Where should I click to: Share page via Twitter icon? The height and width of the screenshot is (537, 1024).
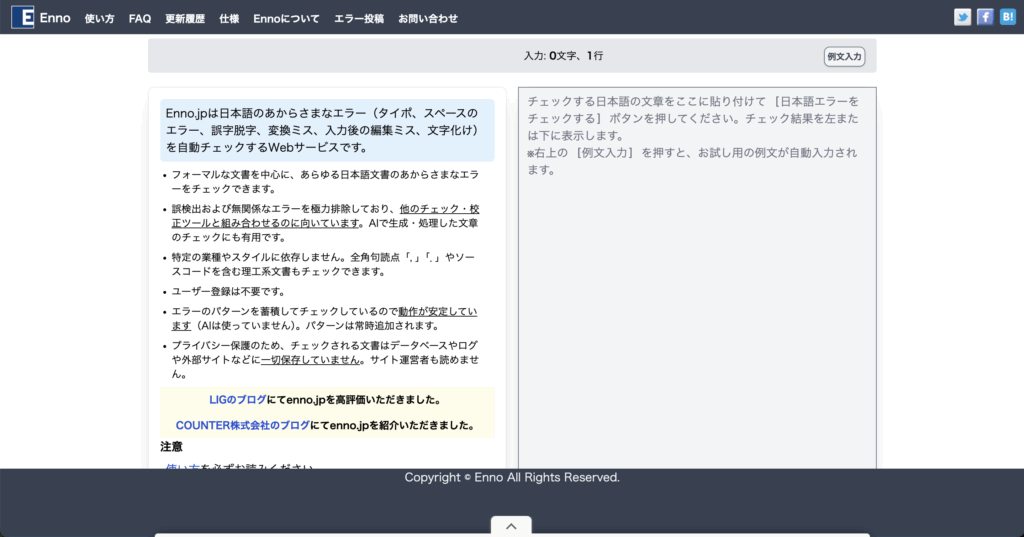pos(962,17)
